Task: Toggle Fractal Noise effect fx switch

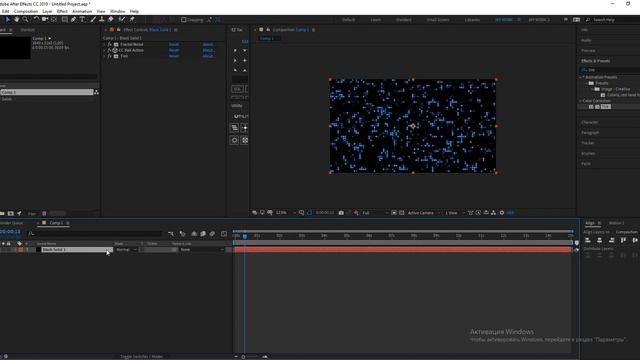Action: point(109,44)
